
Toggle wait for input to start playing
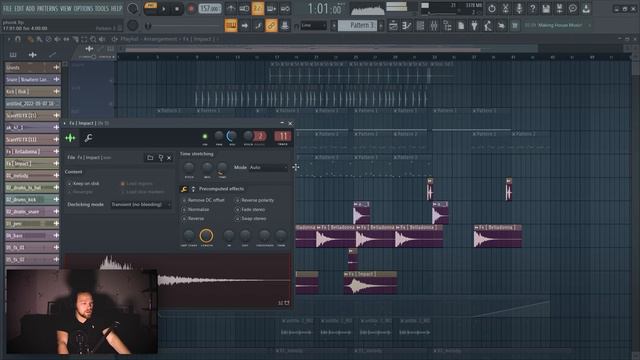click(x=244, y=9)
